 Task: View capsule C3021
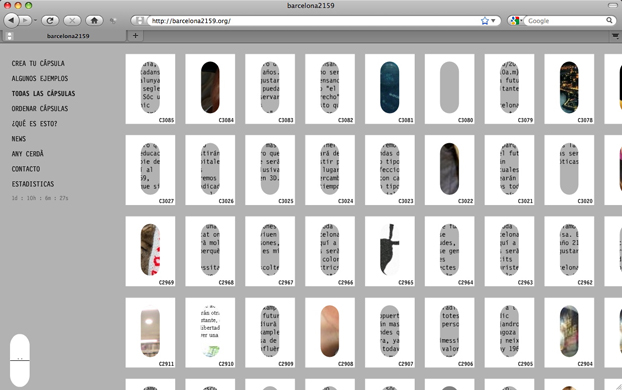coord(509,170)
